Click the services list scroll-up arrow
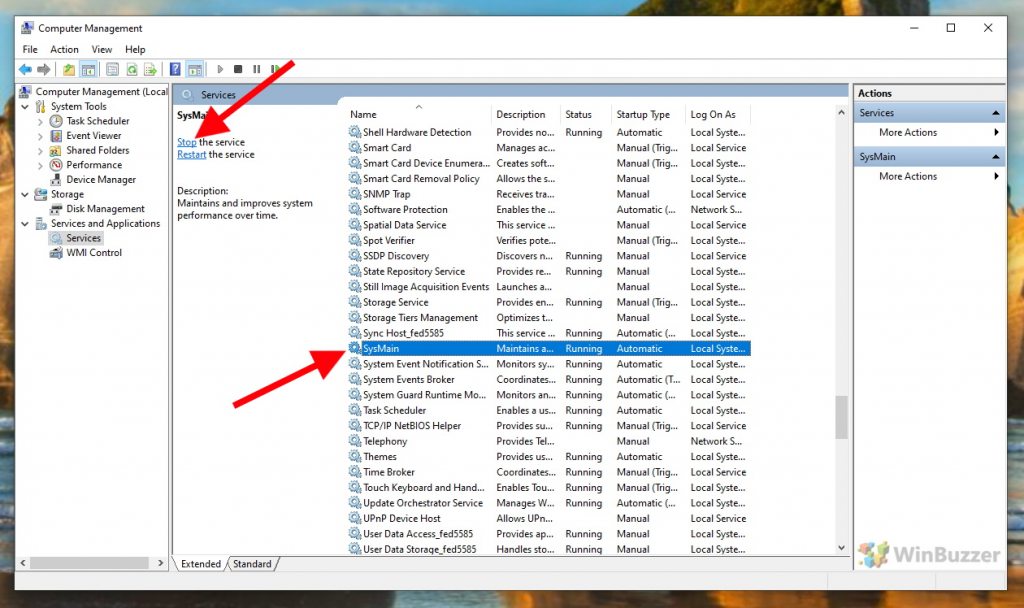 (841, 112)
